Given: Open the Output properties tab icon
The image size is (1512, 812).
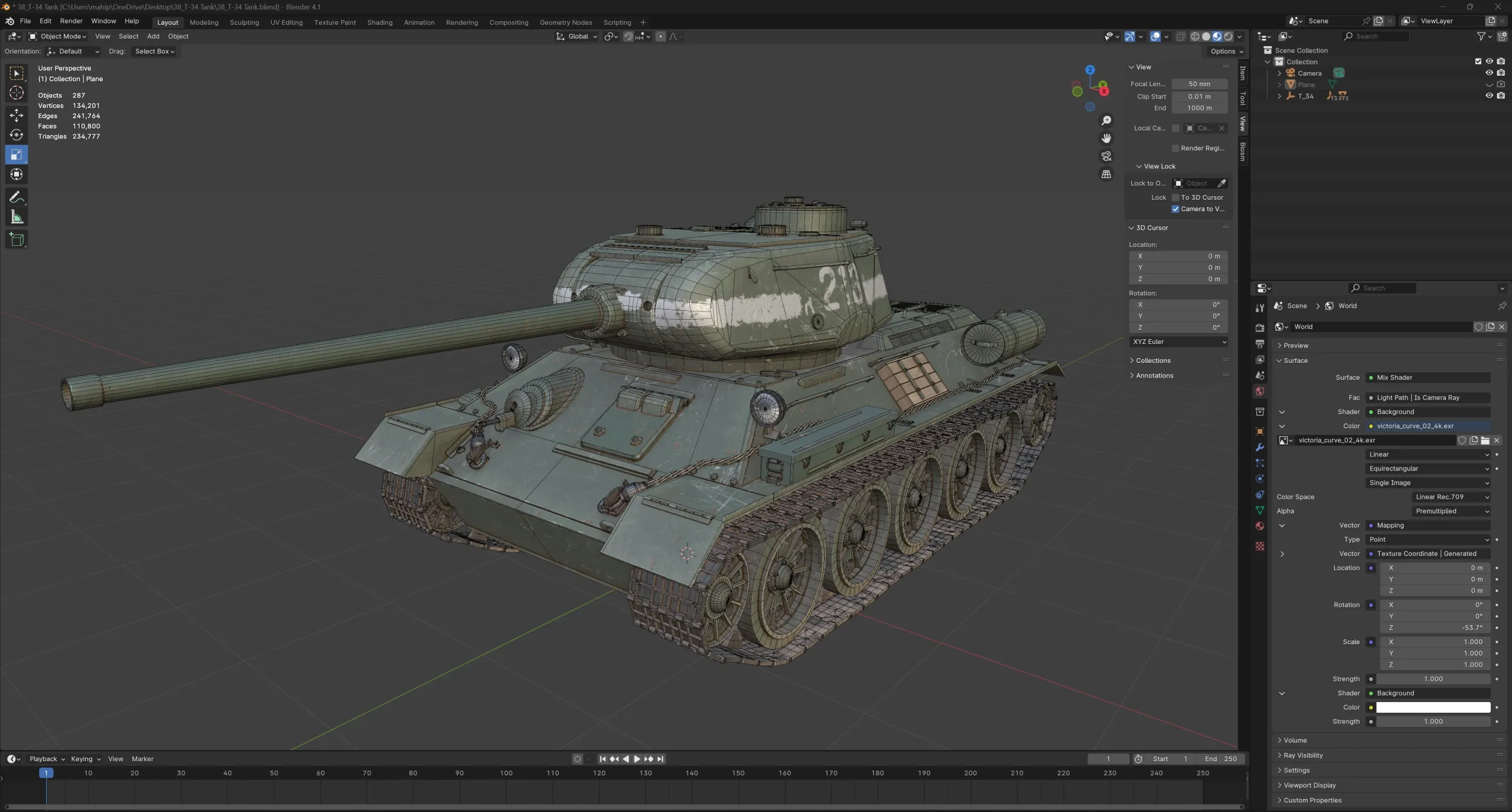Looking at the screenshot, I should tap(1260, 343).
